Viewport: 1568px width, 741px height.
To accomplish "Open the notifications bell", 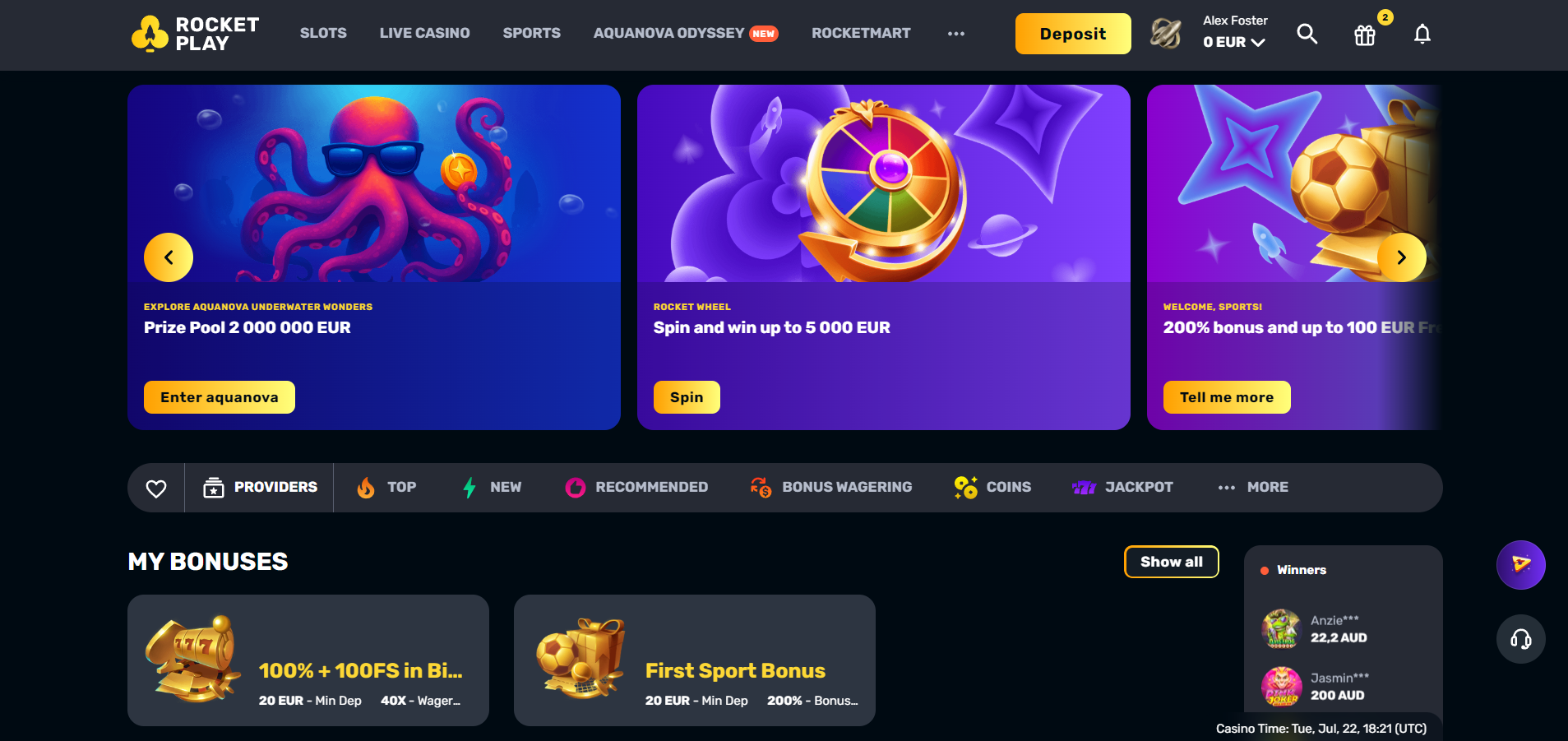I will 1422,34.
